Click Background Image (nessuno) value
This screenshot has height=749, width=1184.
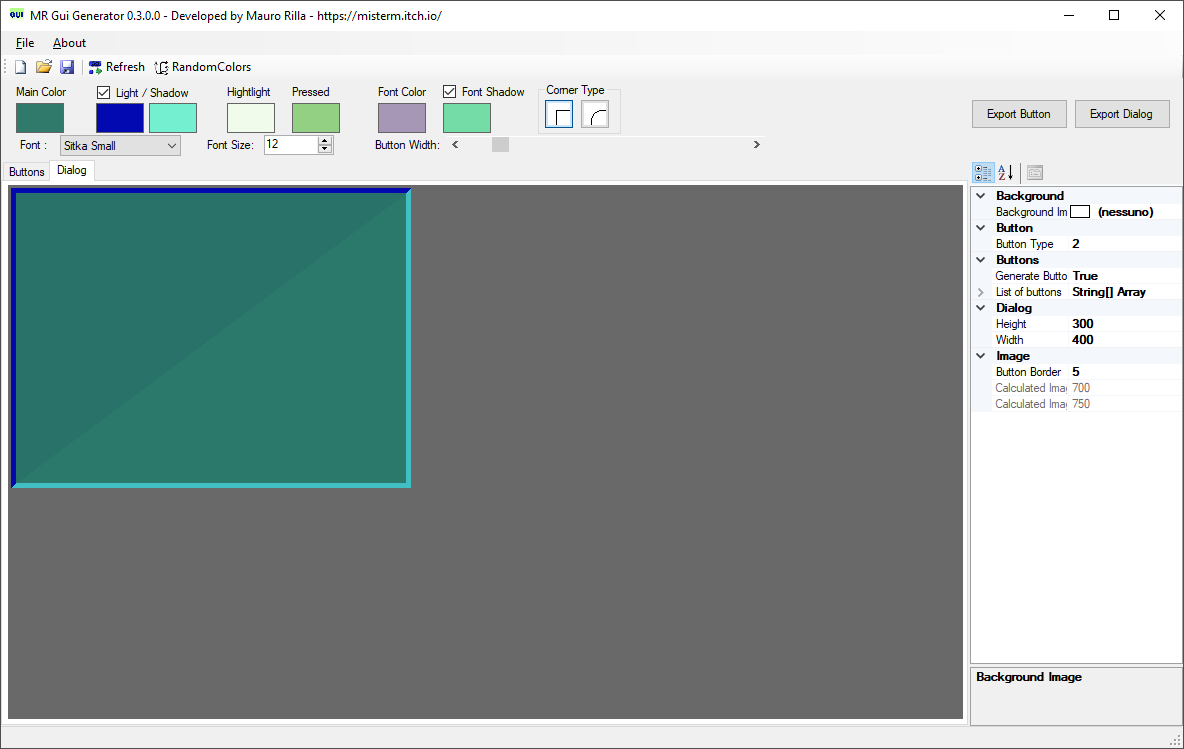(x=1125, y=212)
